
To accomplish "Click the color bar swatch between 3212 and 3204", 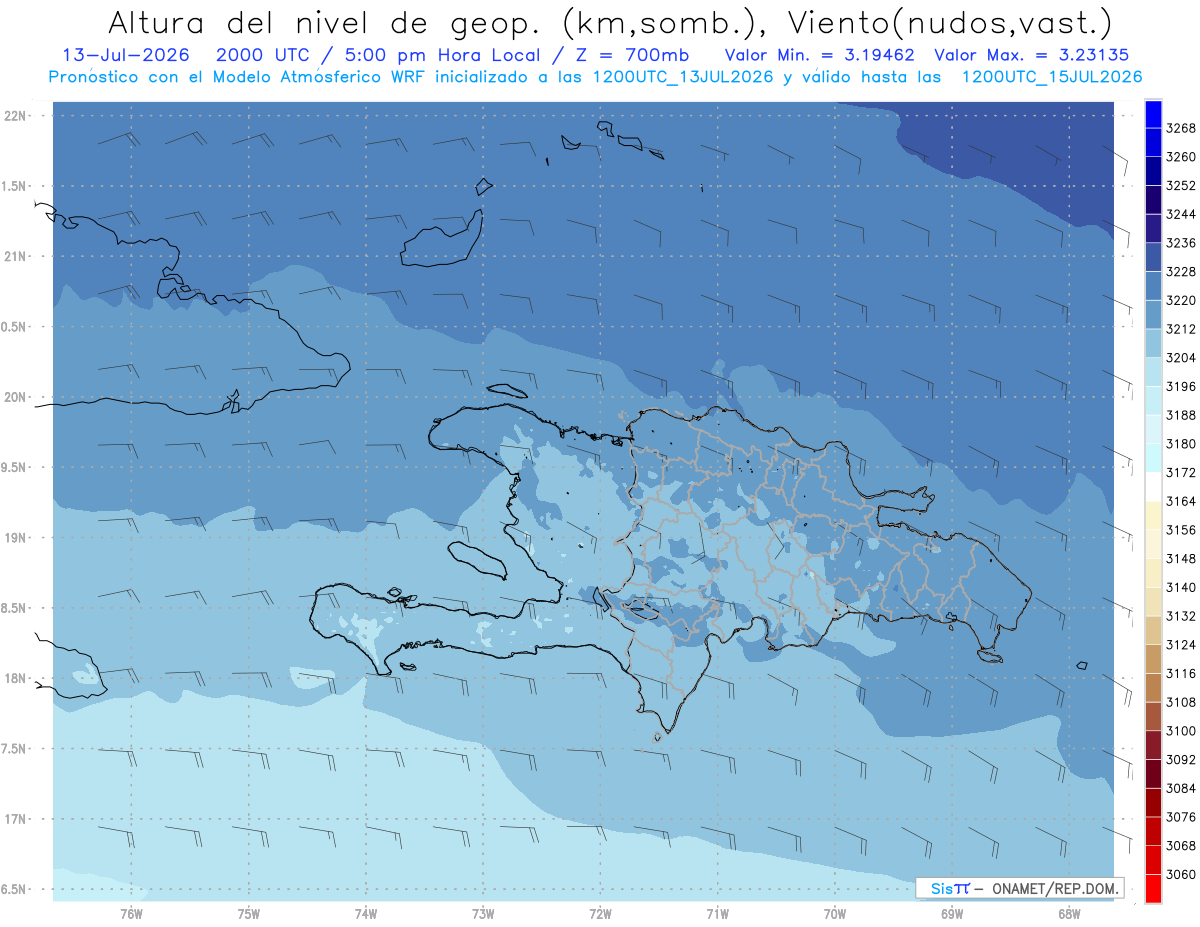I will pos(1153,343).
